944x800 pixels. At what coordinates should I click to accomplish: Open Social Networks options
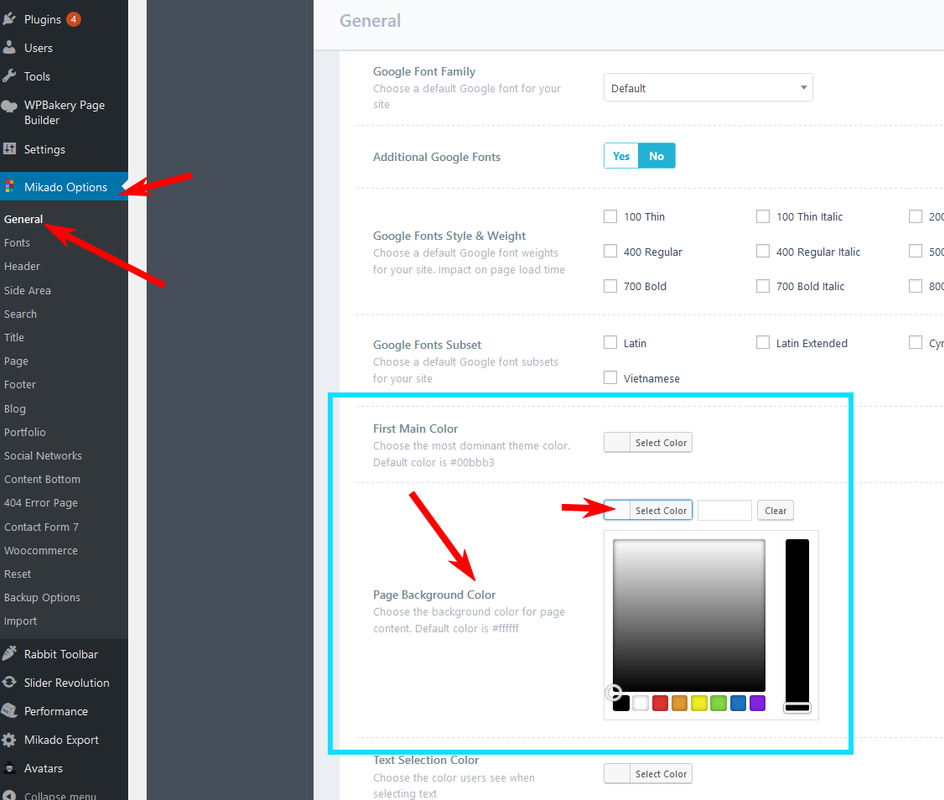click(43, 456)
